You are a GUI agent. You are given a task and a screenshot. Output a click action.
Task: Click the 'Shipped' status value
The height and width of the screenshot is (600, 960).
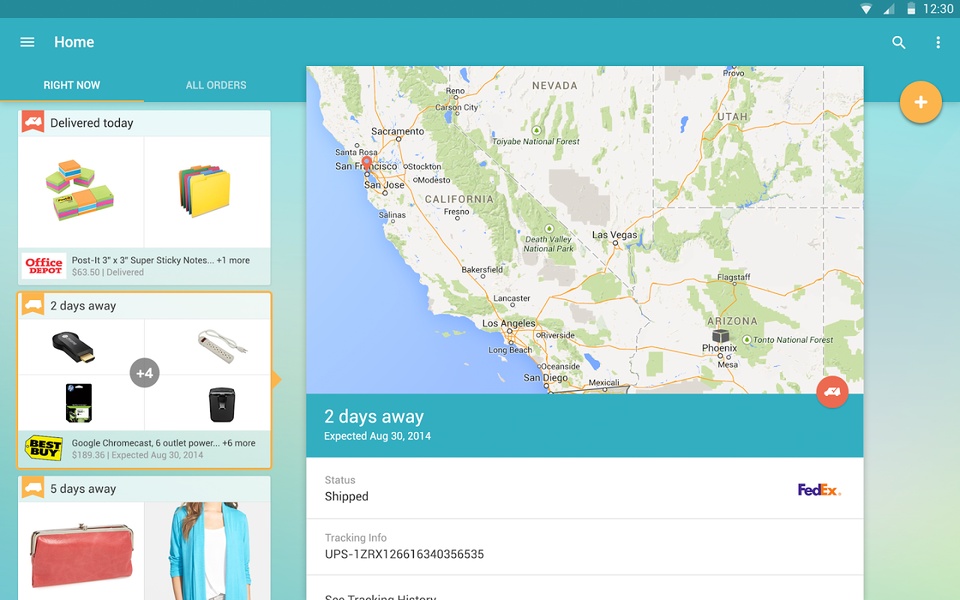point(347,497)
